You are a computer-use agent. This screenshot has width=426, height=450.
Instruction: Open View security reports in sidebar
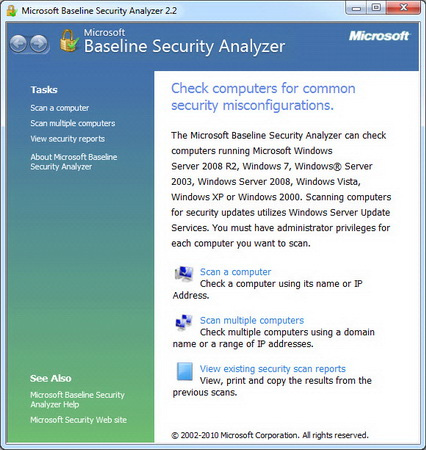click(68, 139)
